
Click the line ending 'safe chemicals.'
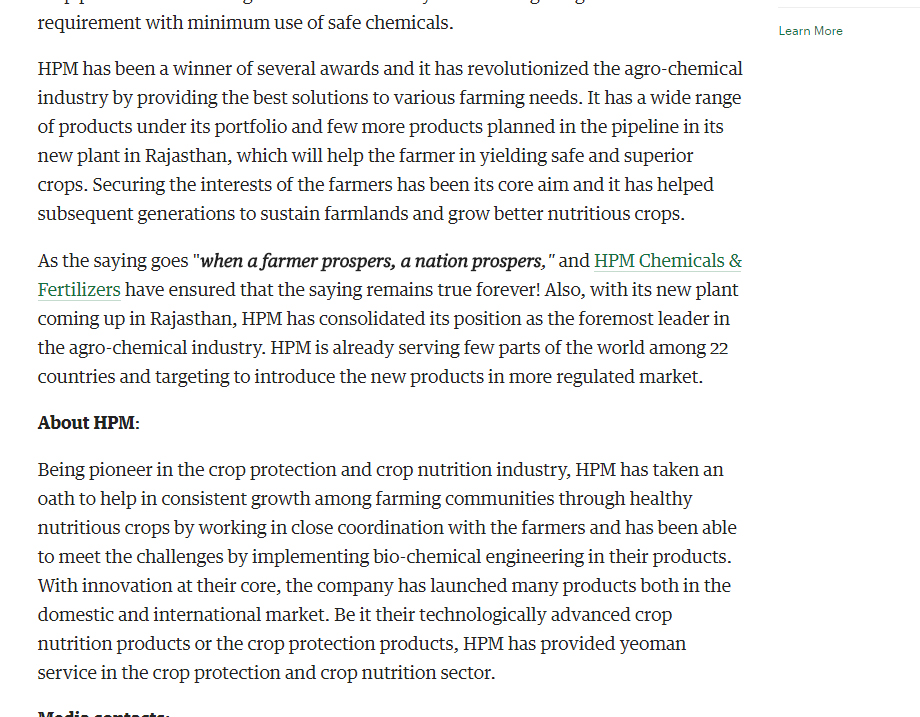[x=245, y=23]
